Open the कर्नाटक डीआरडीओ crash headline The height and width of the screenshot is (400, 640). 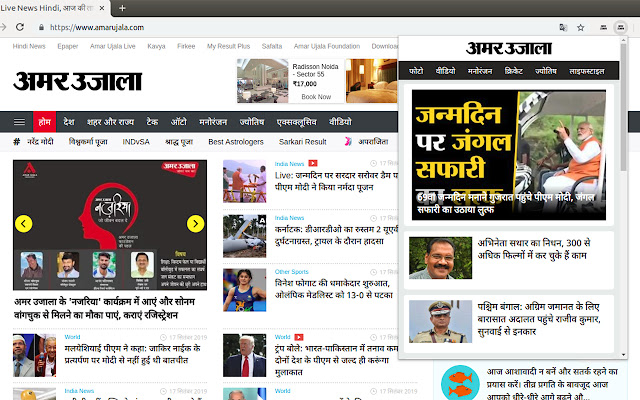click(x=336, y=235)
